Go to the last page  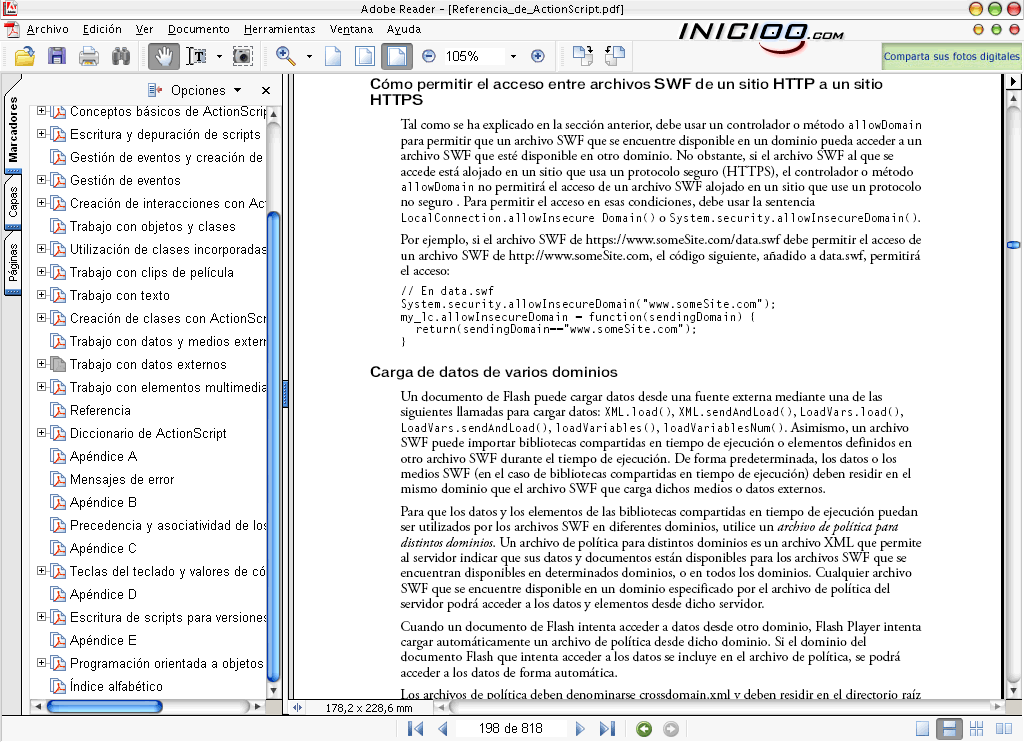point(607,729)
